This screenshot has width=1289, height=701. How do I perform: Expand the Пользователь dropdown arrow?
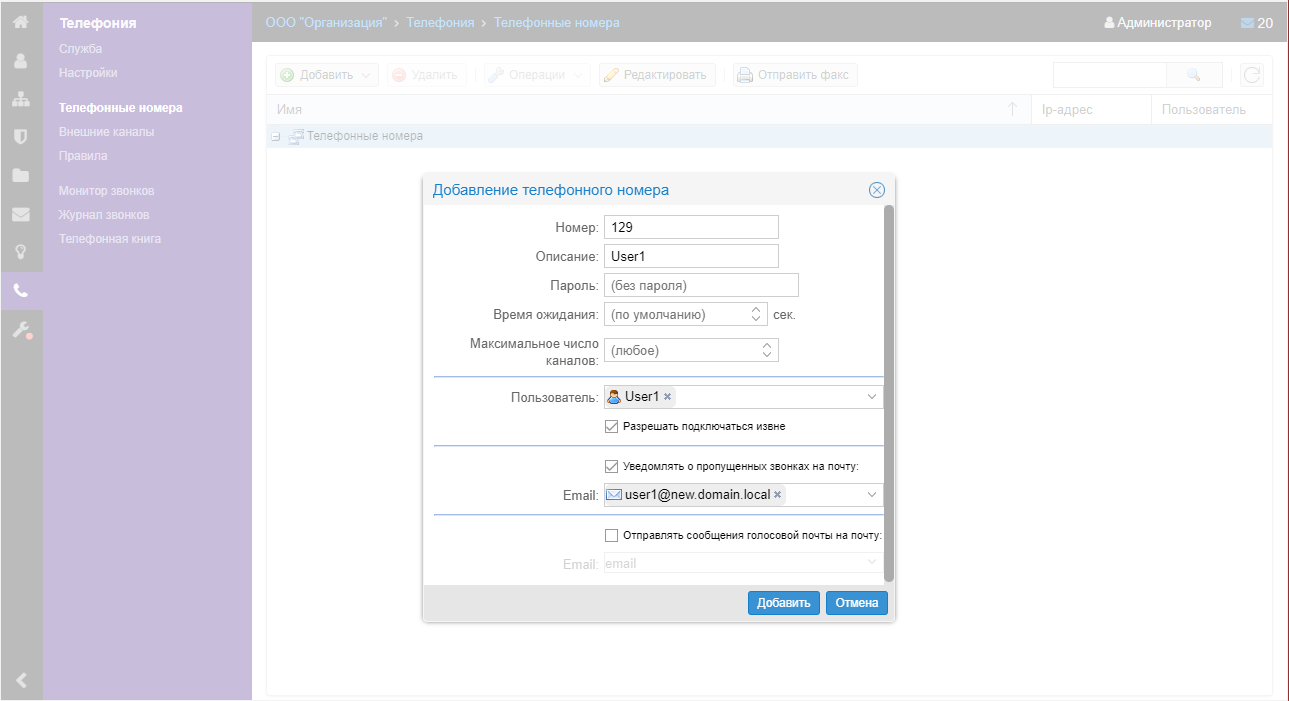(x=872, y=397)
